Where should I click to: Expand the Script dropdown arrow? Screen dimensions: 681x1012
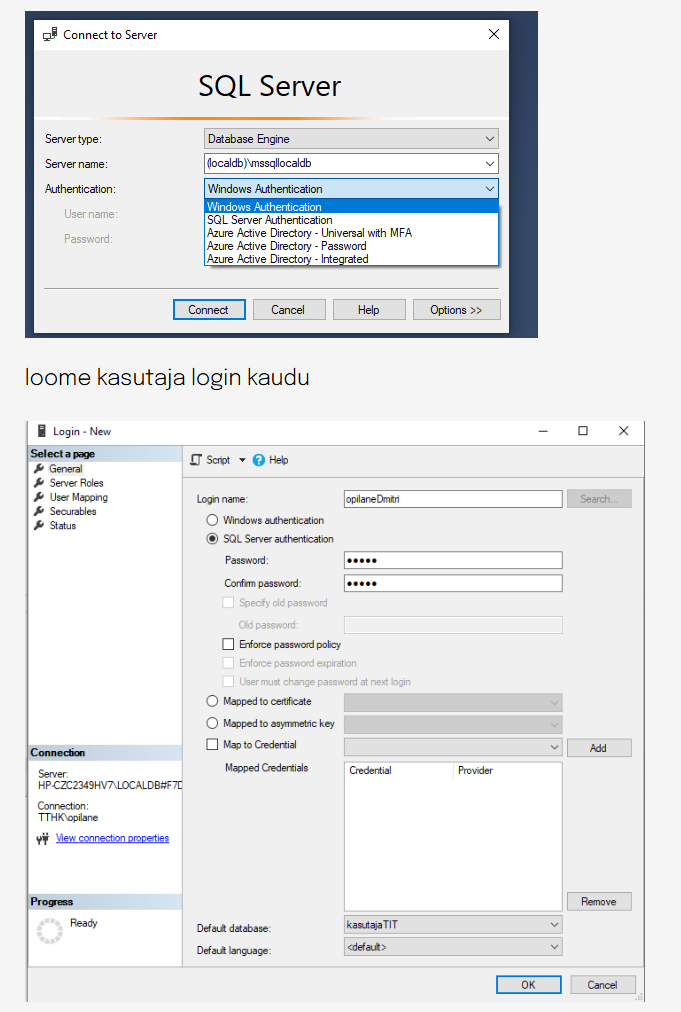click(242, 460)
